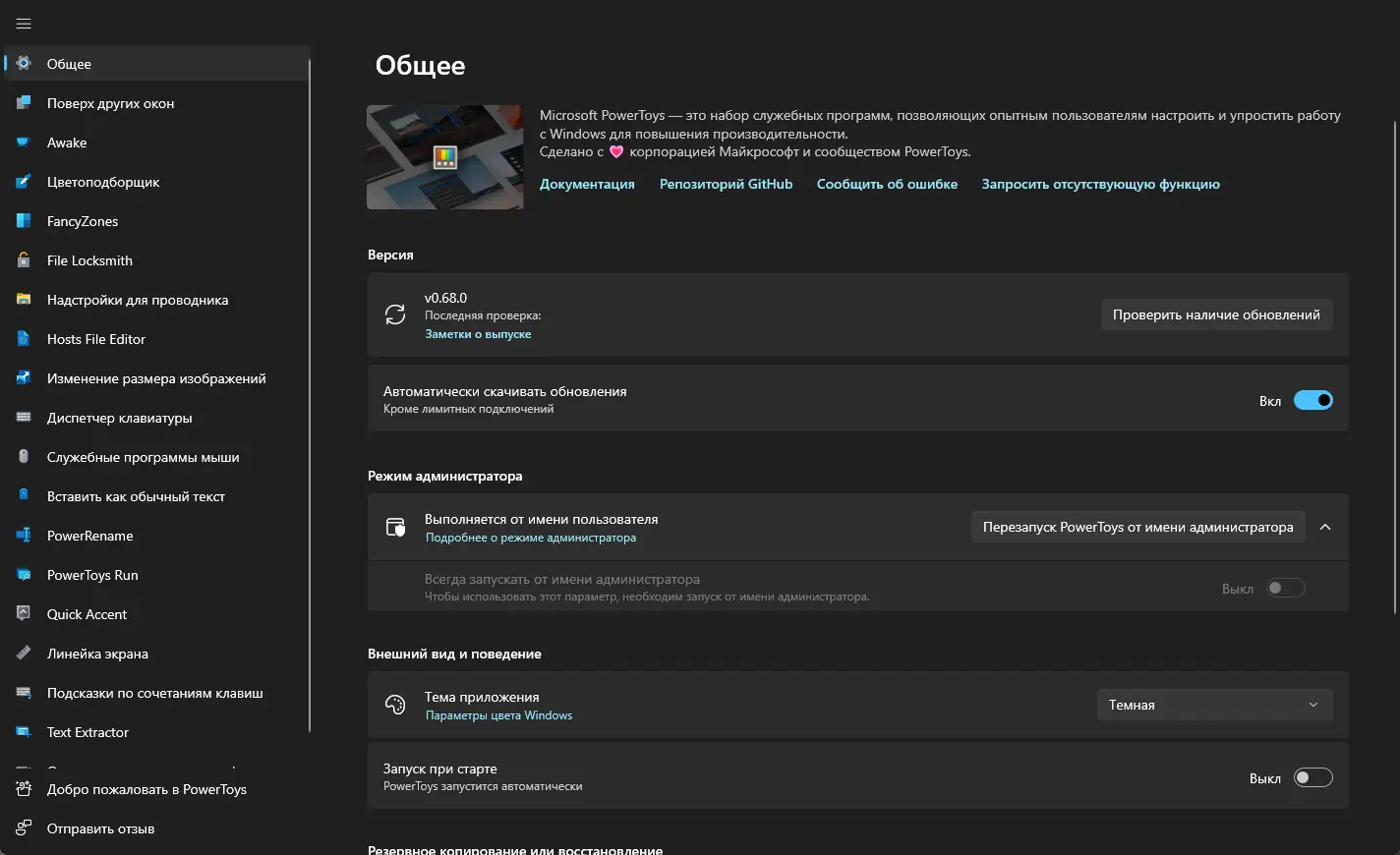
Task: Toggle Всегда запускать от имени администратора
Action: click(x=1285, y=588)
